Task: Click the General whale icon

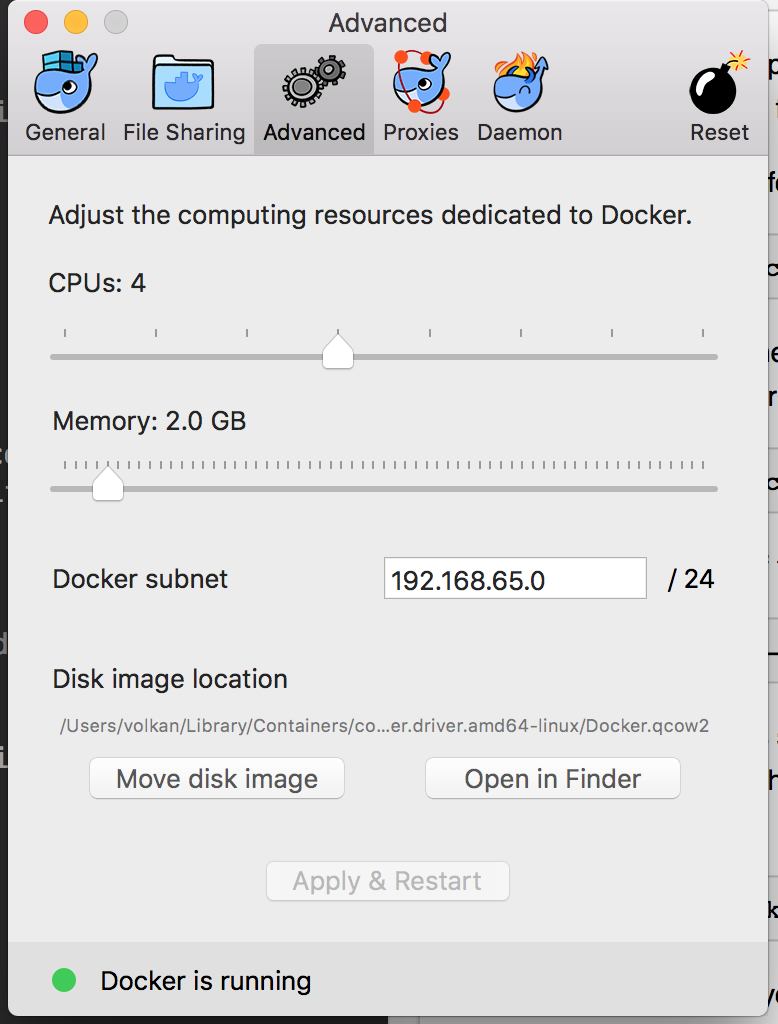Action: [65, 81]
